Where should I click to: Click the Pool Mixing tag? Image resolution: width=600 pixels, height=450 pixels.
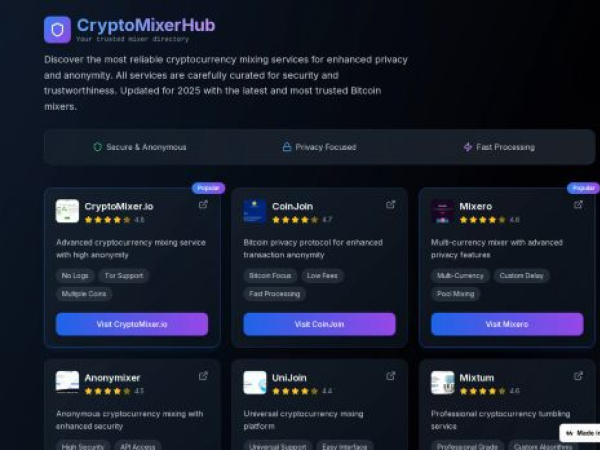tap(455, 294)
